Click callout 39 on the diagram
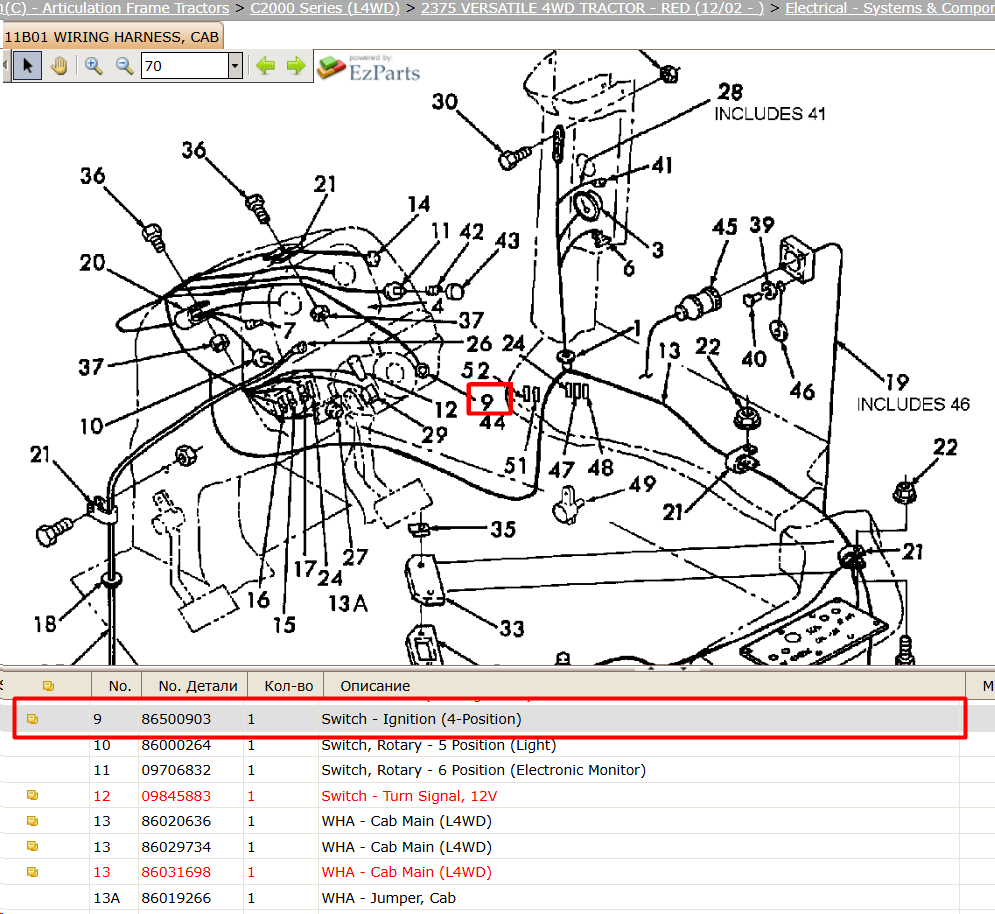Screen dimensions: 995x914 [x=762, y=225]
